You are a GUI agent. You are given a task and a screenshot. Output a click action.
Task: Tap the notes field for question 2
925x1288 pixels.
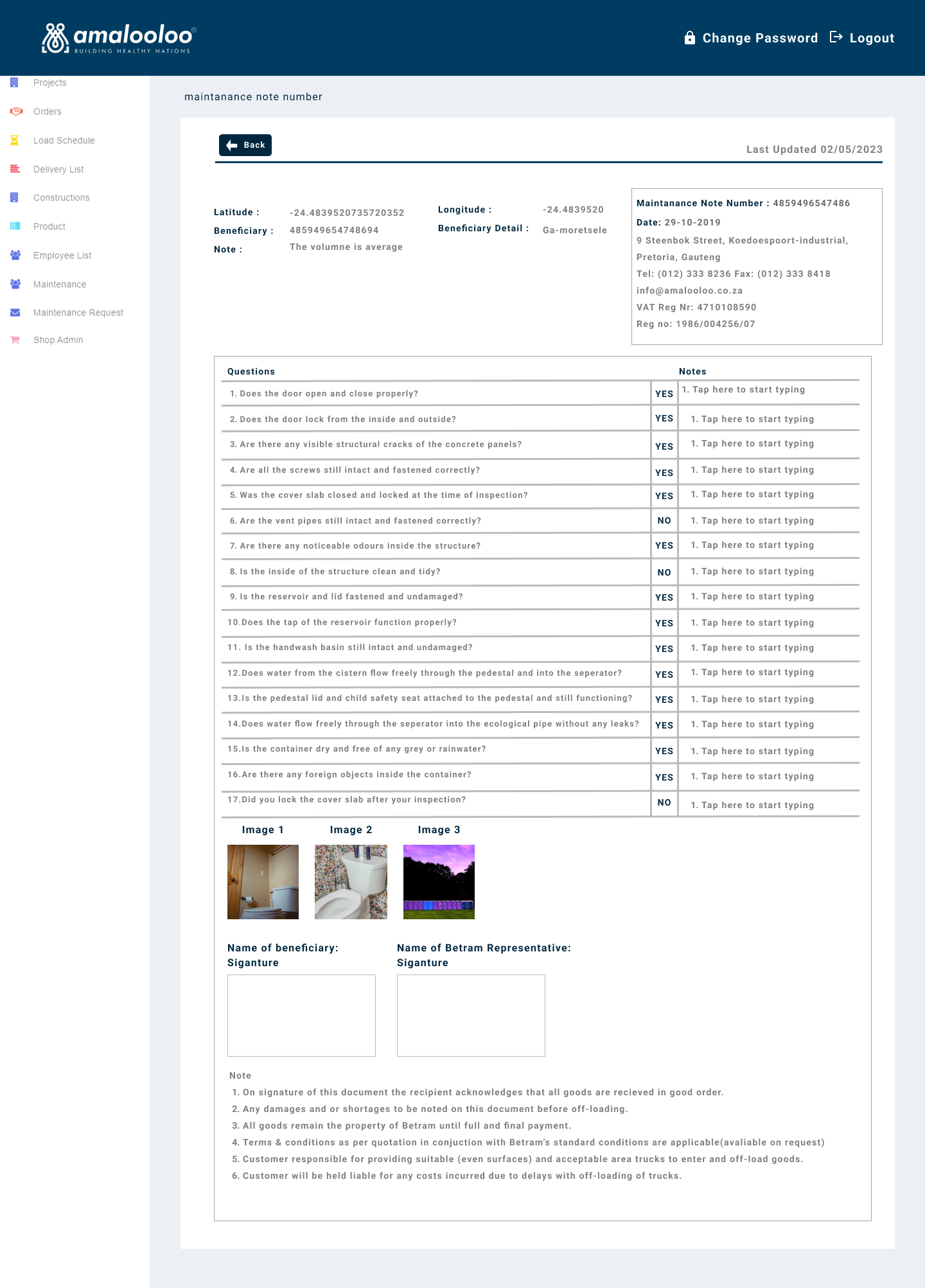click(x=770, y=419)
